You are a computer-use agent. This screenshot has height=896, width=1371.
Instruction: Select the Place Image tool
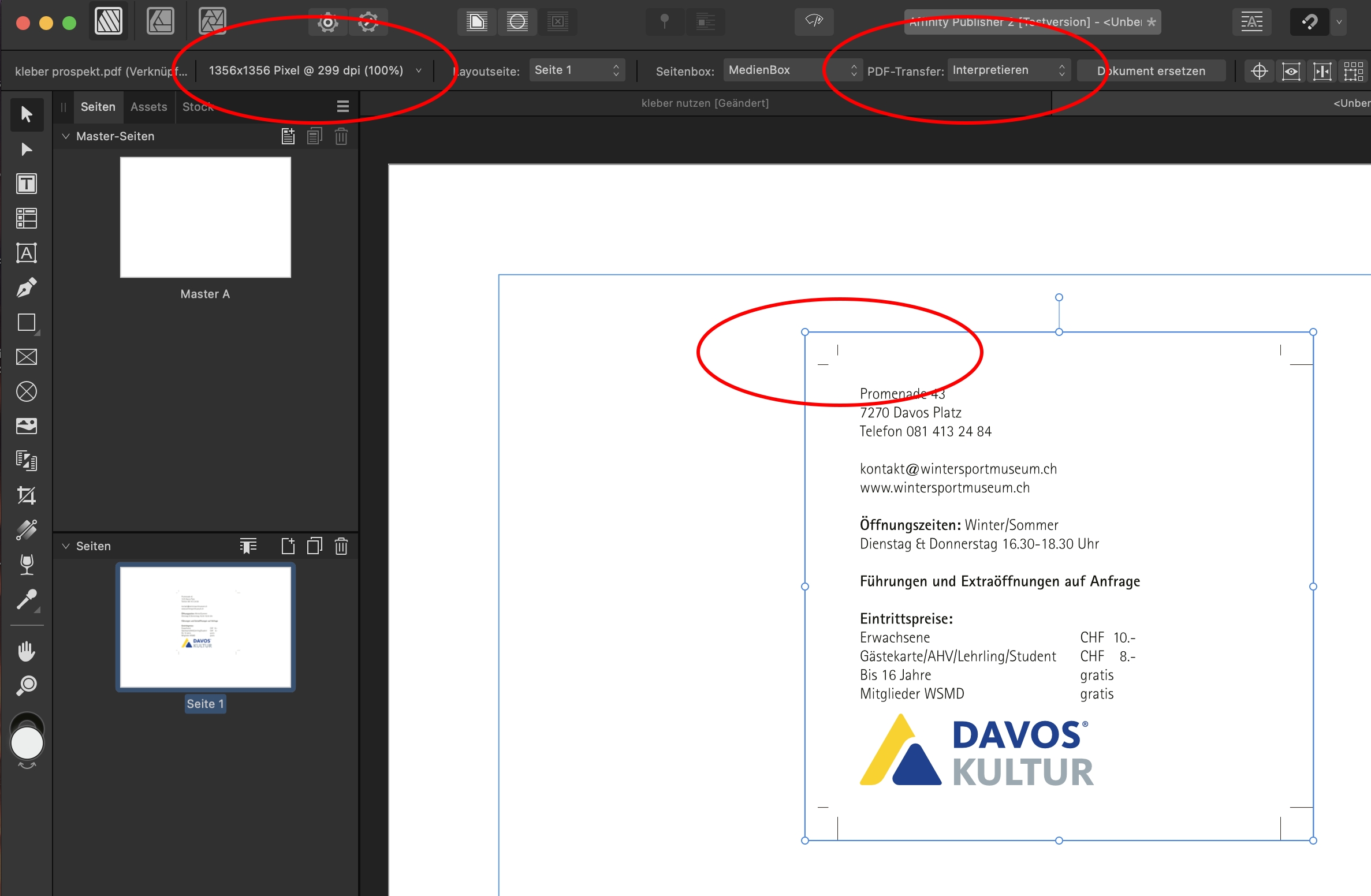(27, 426)
